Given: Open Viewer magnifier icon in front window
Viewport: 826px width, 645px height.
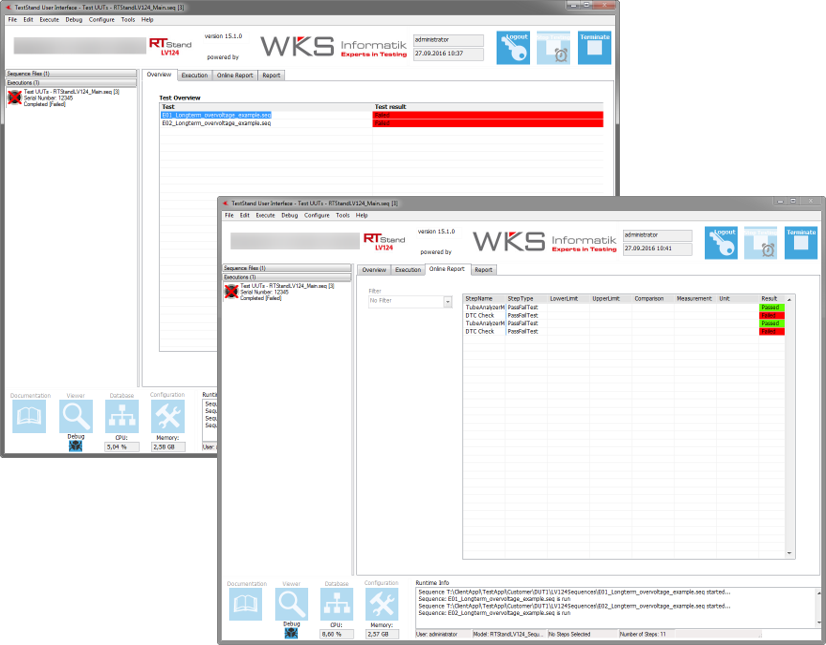Looking at the screenshot, I should 291,604.
